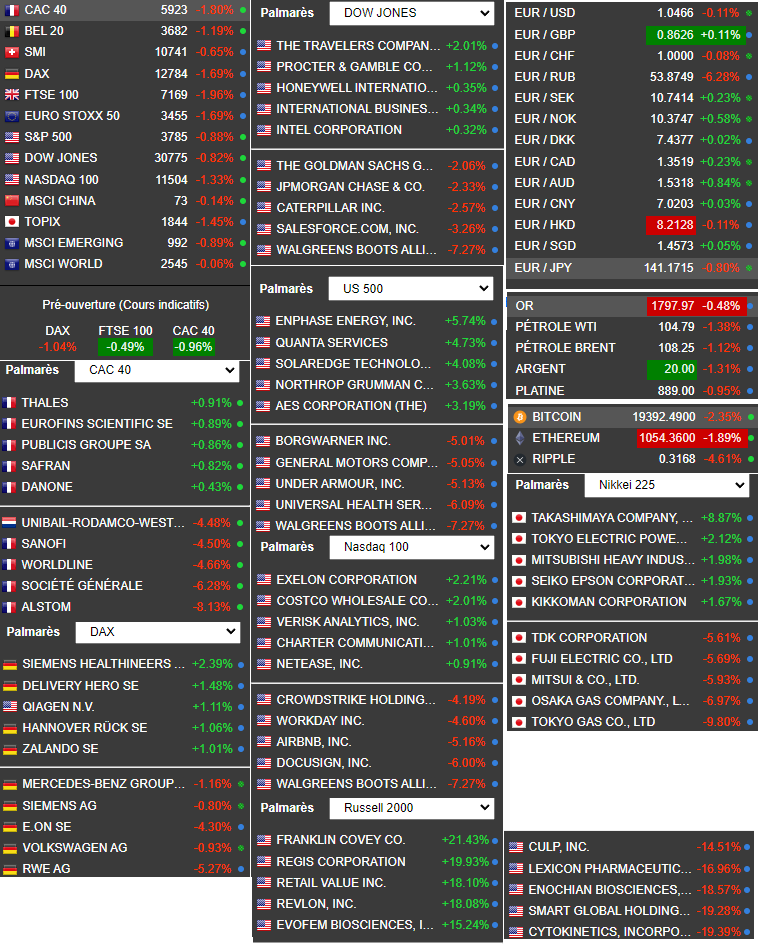The image size is (758, 944).
Task: Open the EUR / USD currency pair
Action: 545,13
